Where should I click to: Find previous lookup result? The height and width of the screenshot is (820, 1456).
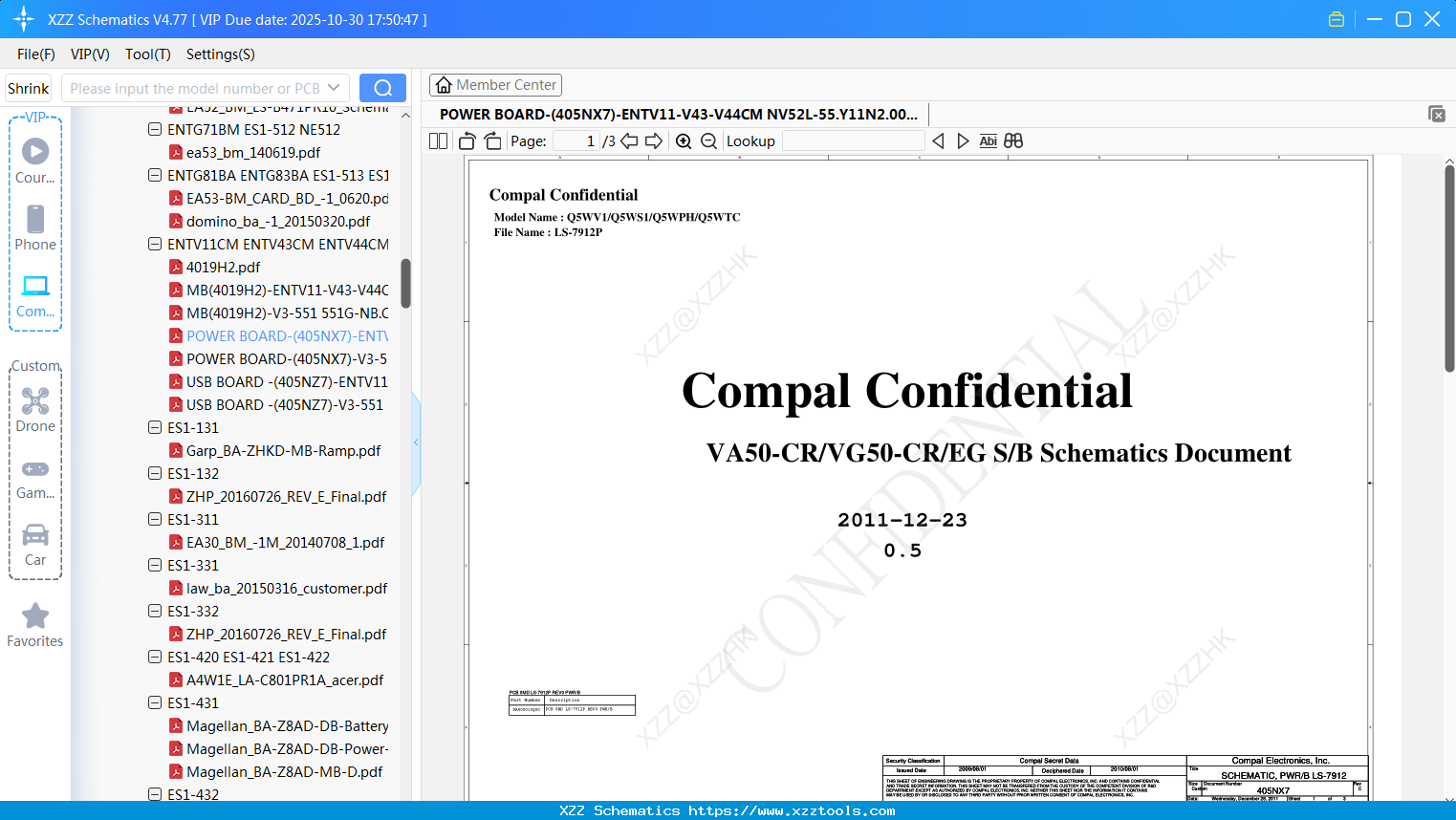(938, 141)
